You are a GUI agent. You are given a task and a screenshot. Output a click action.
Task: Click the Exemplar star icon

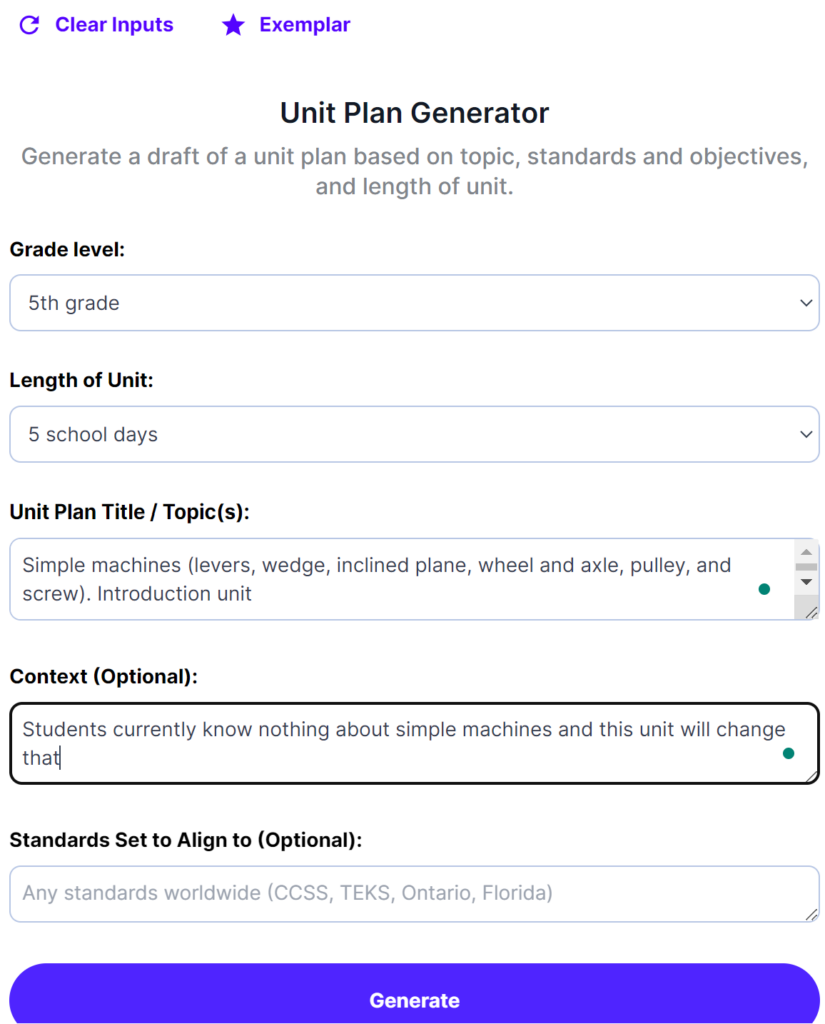coord(233,25)
